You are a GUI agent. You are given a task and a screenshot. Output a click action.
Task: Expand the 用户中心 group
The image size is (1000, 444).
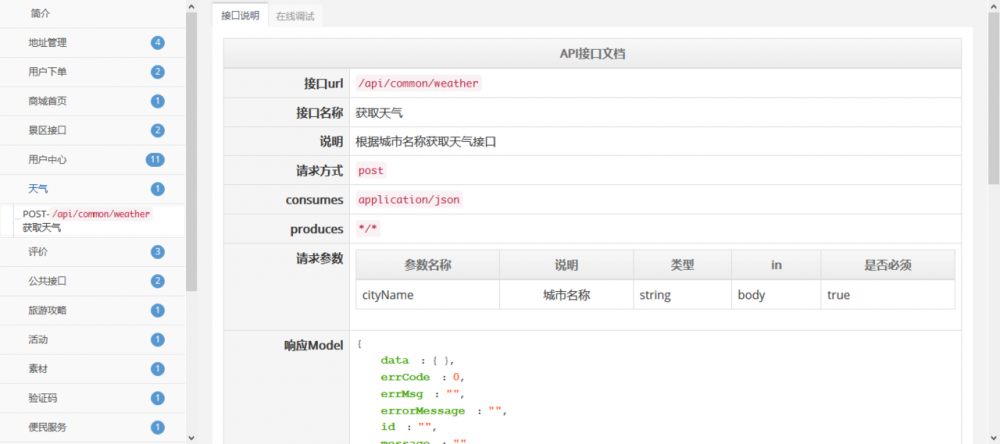(92, 160)
